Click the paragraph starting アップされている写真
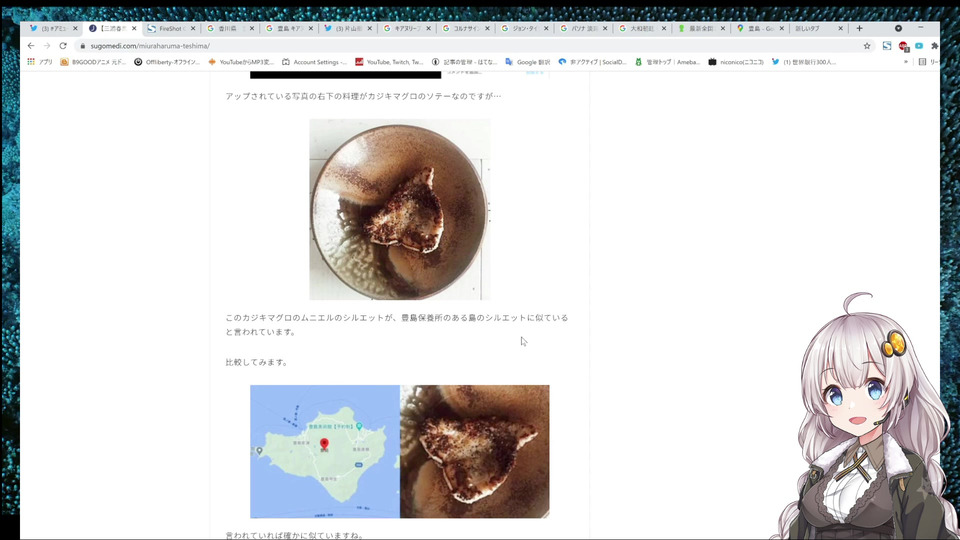Screen dimensions: 960x540 point(363,96)
